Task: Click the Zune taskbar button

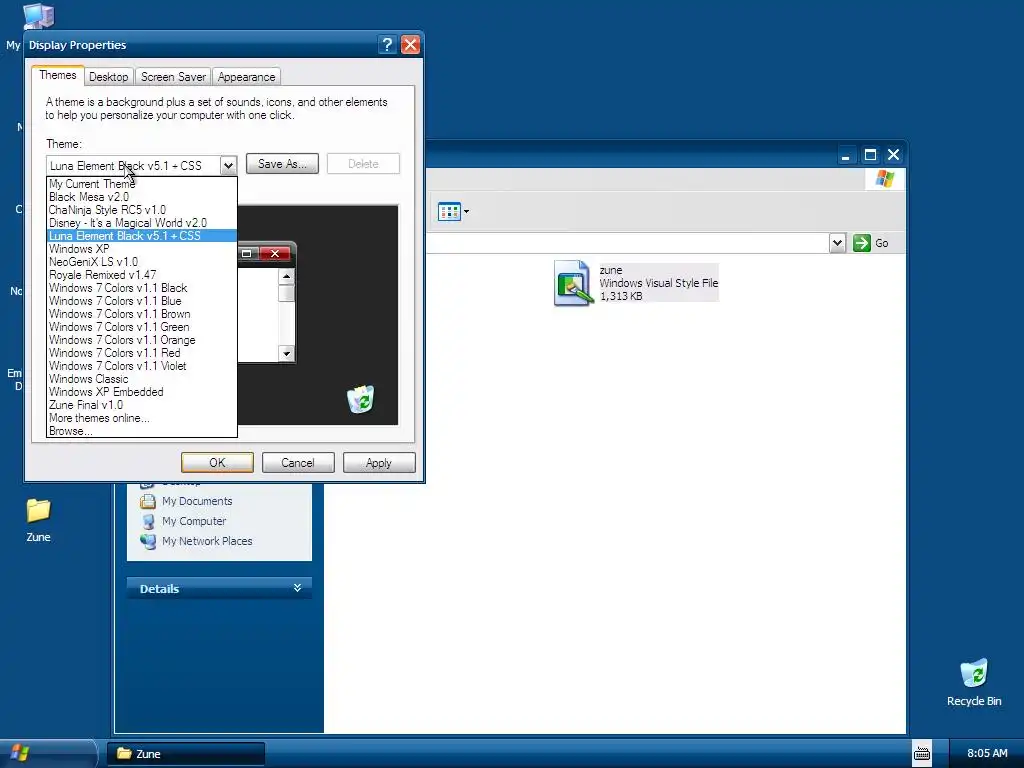Action: 186,754
